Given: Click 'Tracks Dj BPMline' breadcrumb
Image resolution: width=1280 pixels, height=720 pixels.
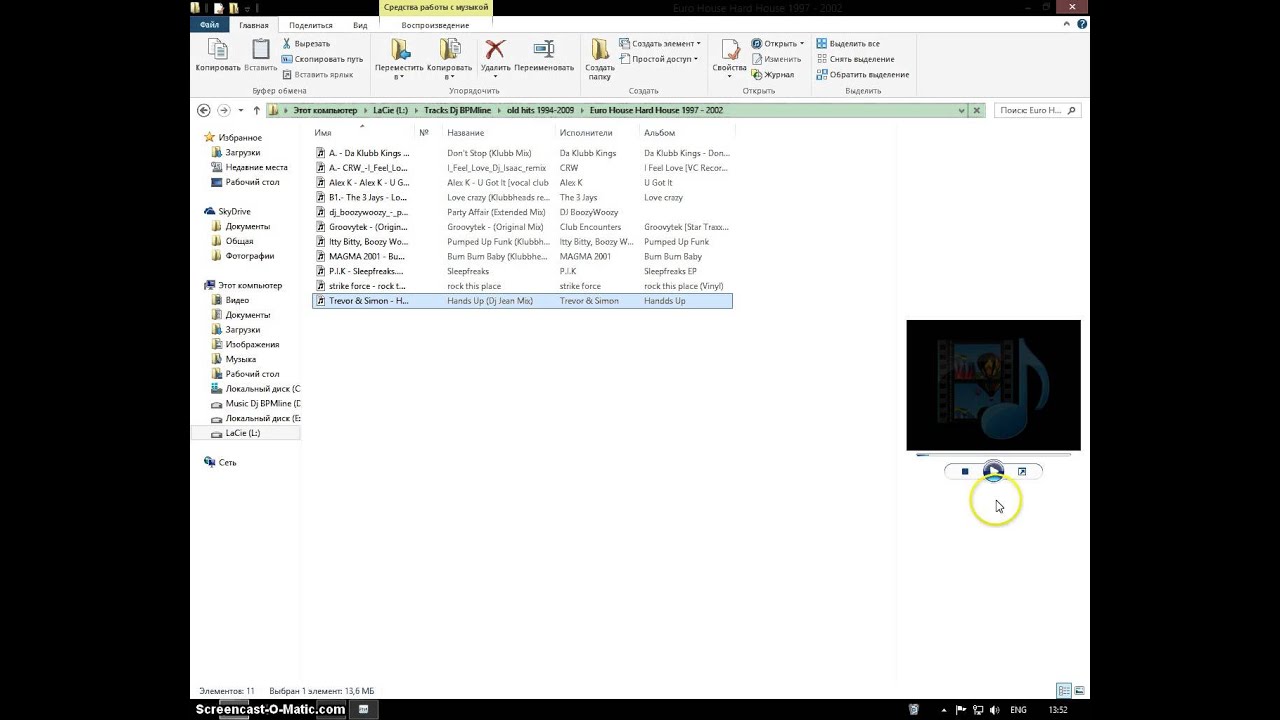Looking at the screenshot, I should (457, 110).
